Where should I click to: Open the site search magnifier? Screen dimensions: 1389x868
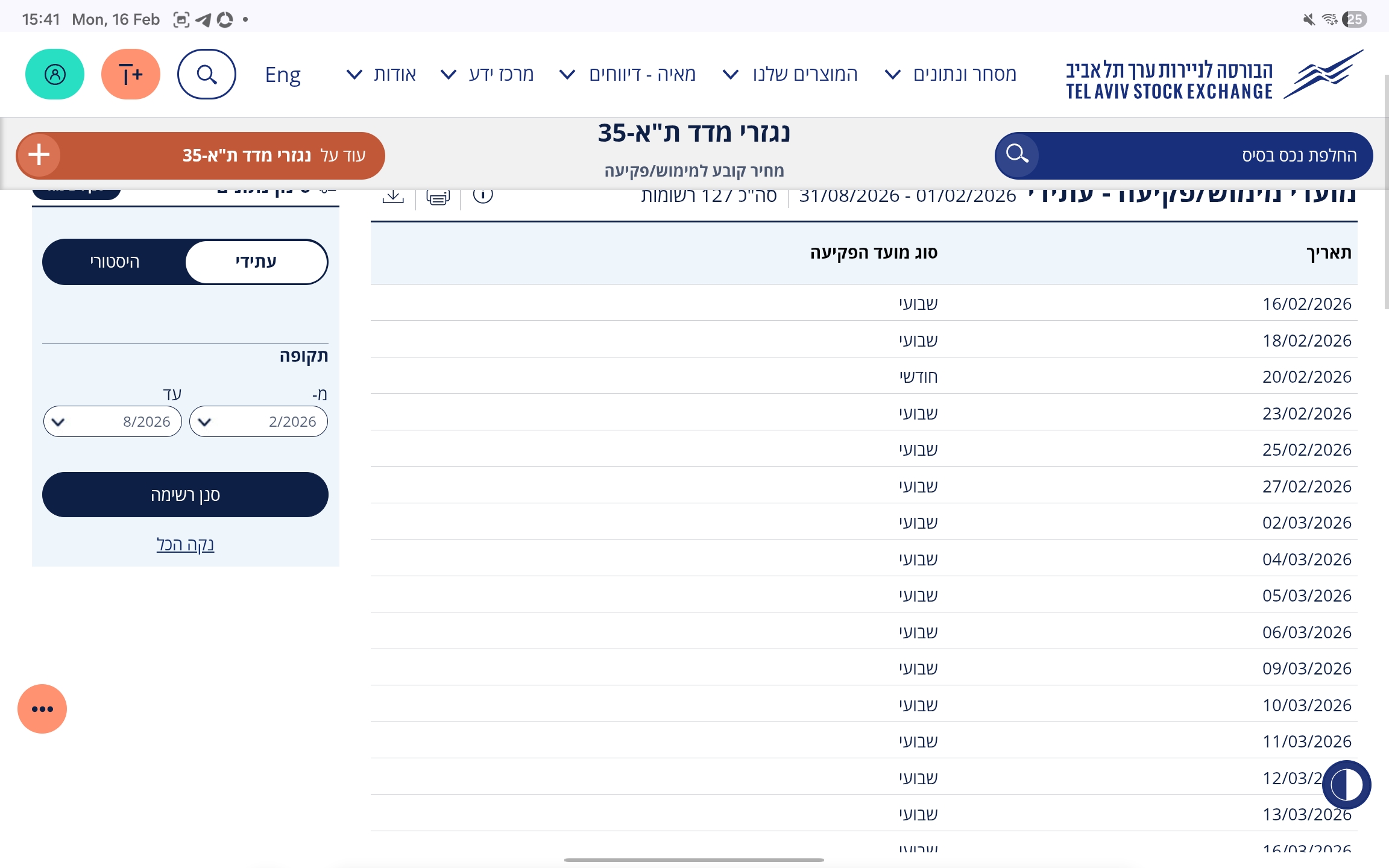coord(207,74)
